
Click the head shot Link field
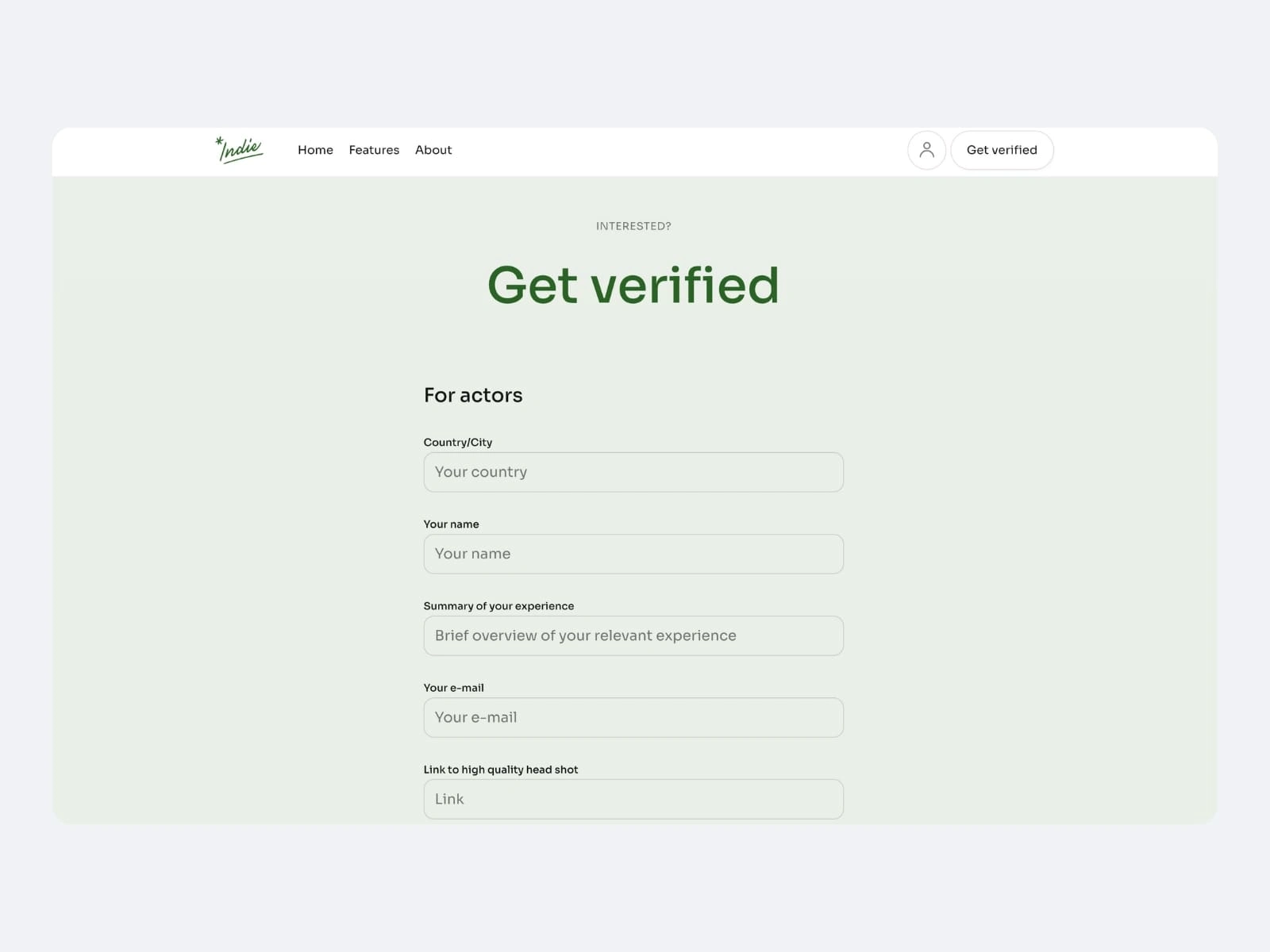633,799
